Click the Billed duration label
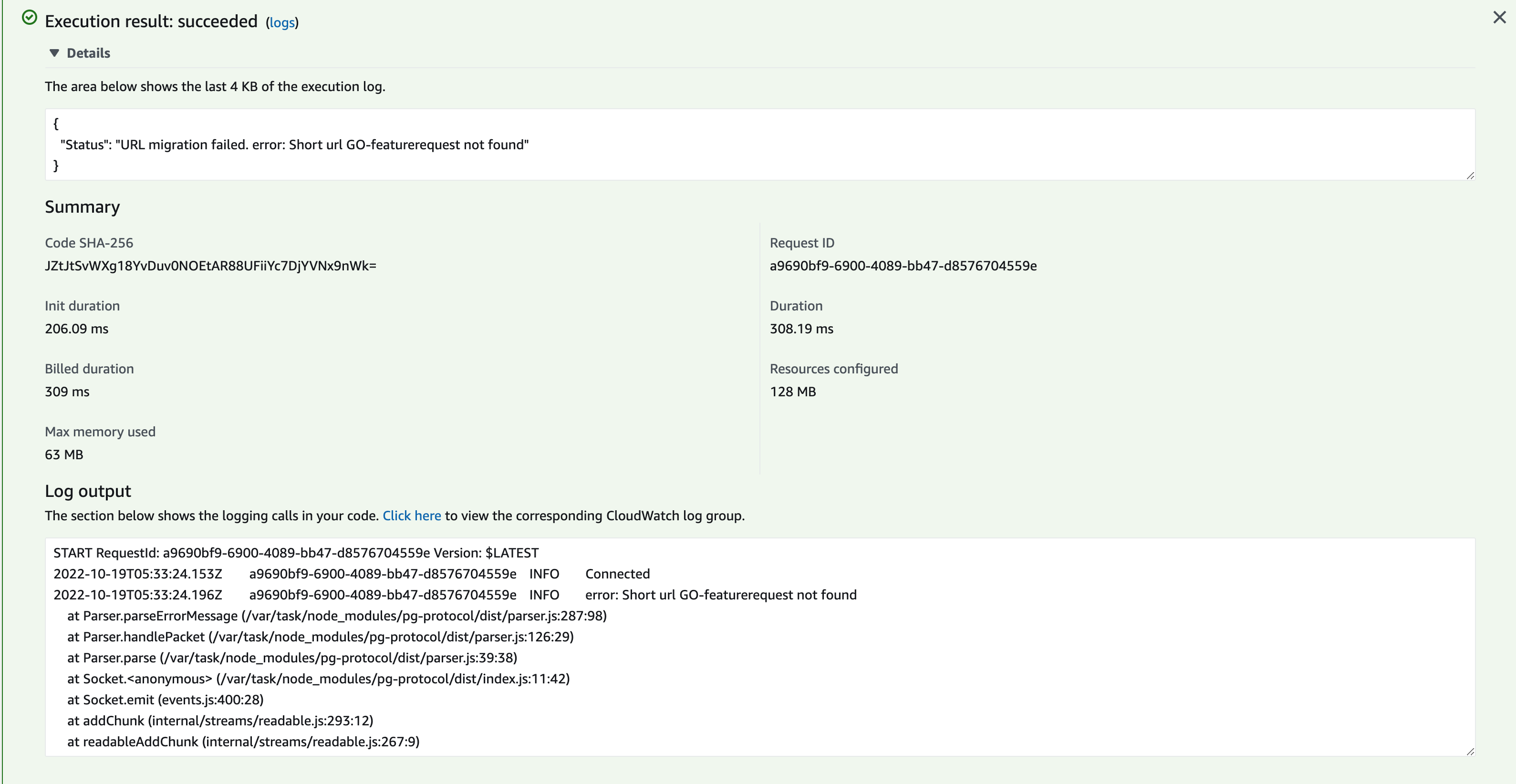The width and height of the screenshot is (1516, 784). 89,369
